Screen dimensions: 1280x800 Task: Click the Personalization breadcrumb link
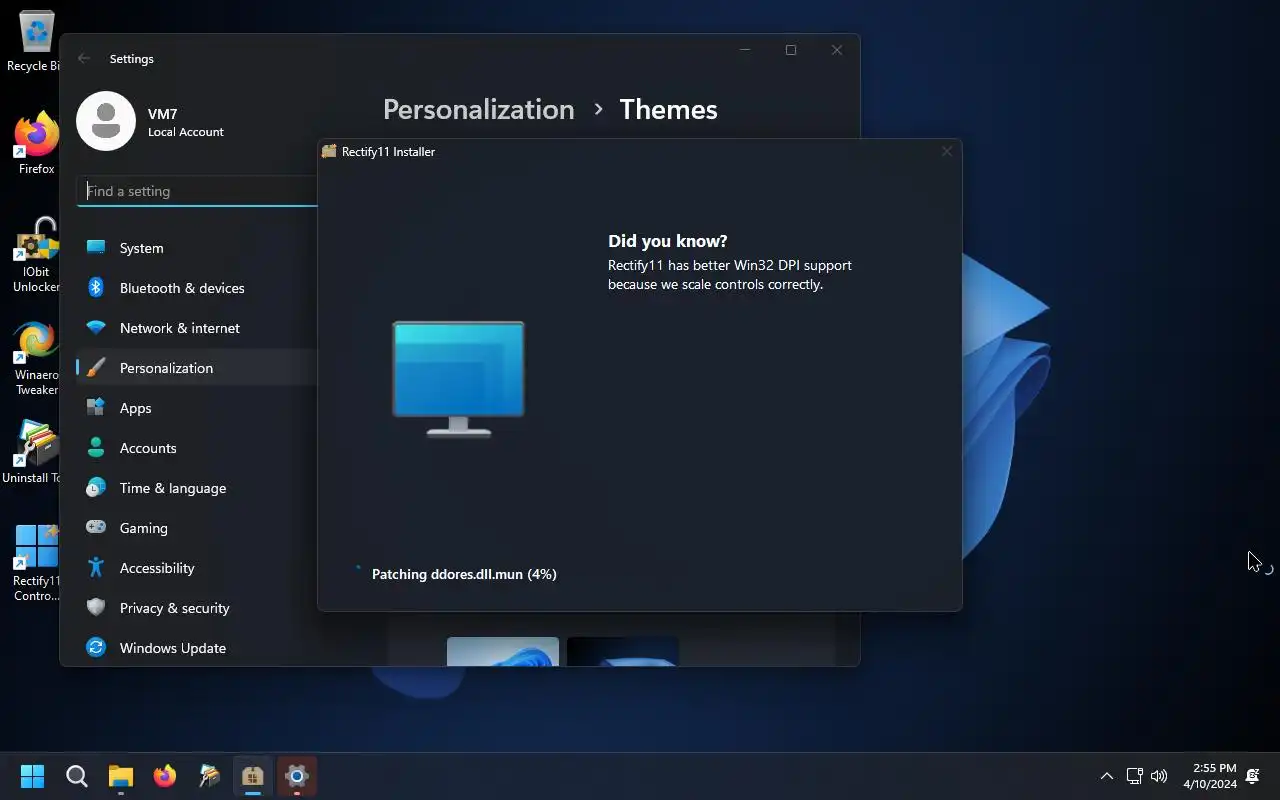point(478,109)
